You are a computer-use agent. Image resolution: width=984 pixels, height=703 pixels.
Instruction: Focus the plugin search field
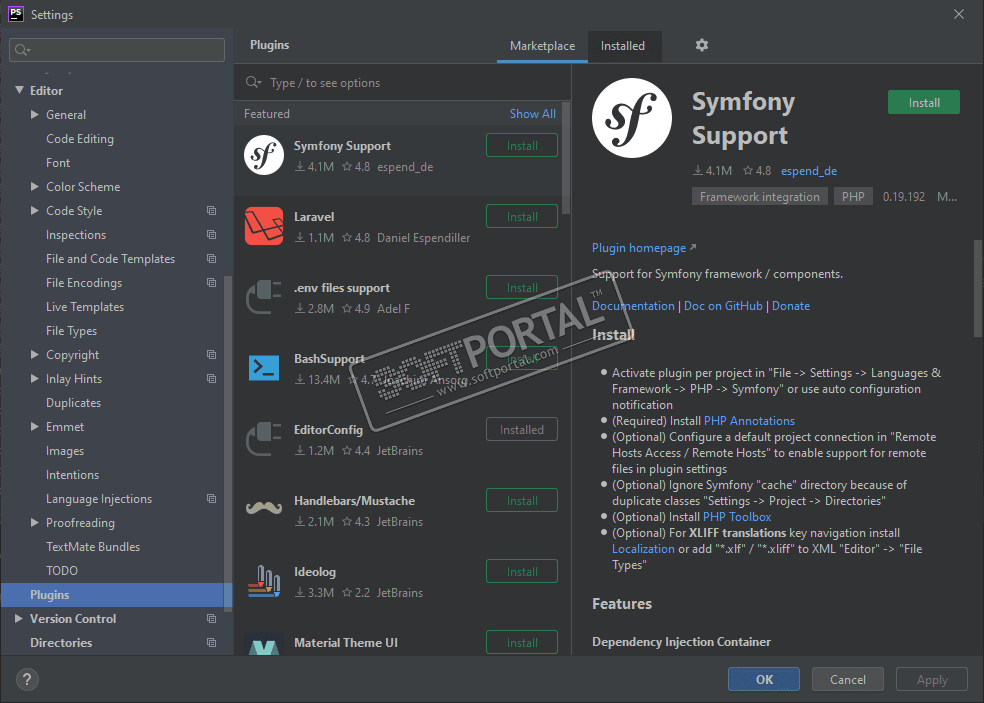click(402, 82)
